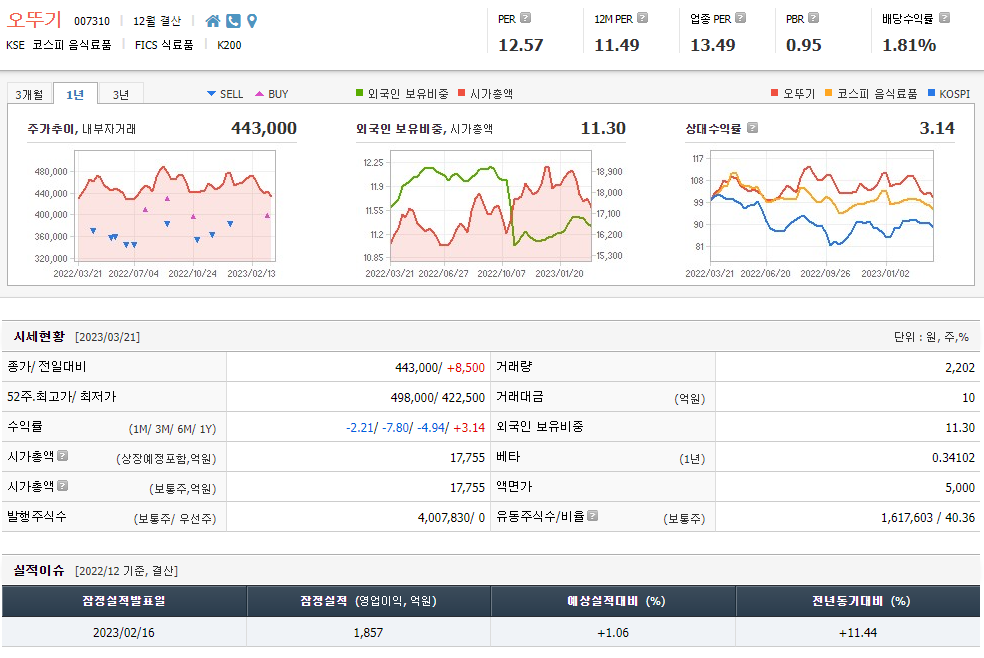Viewport: 984px width, 658px height.
Task: Open help icon beside 시가총액 상장예정포함 row
Action: click(x=63, y=456)
